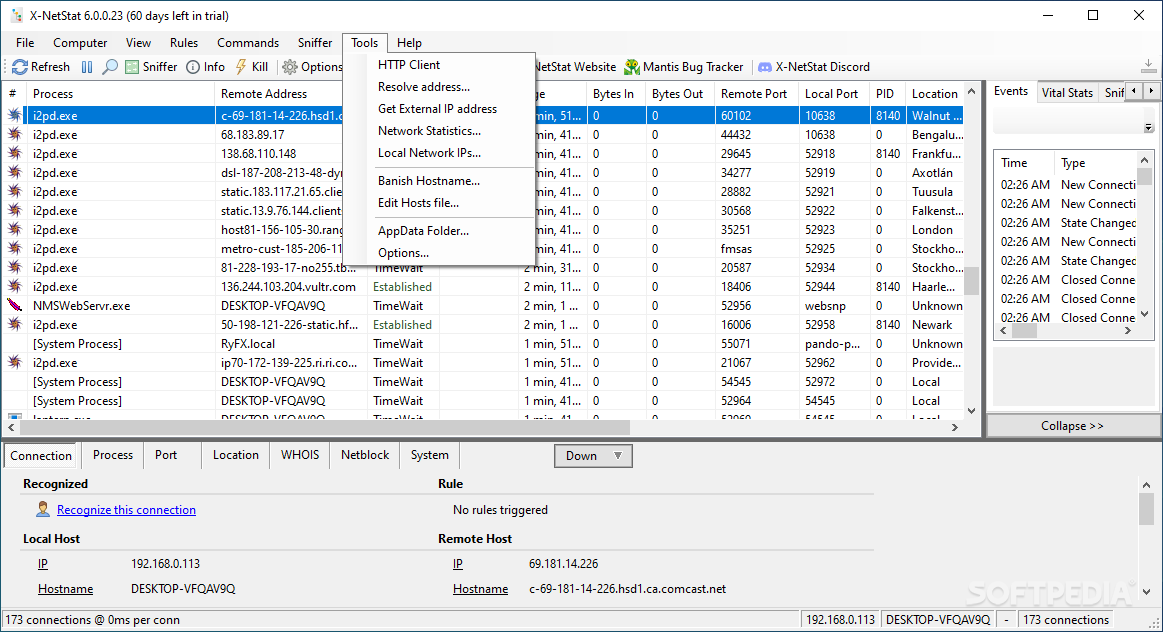
Task: Select the 136.244.103.204.vultr.com row
Action: tap(484, 287)
